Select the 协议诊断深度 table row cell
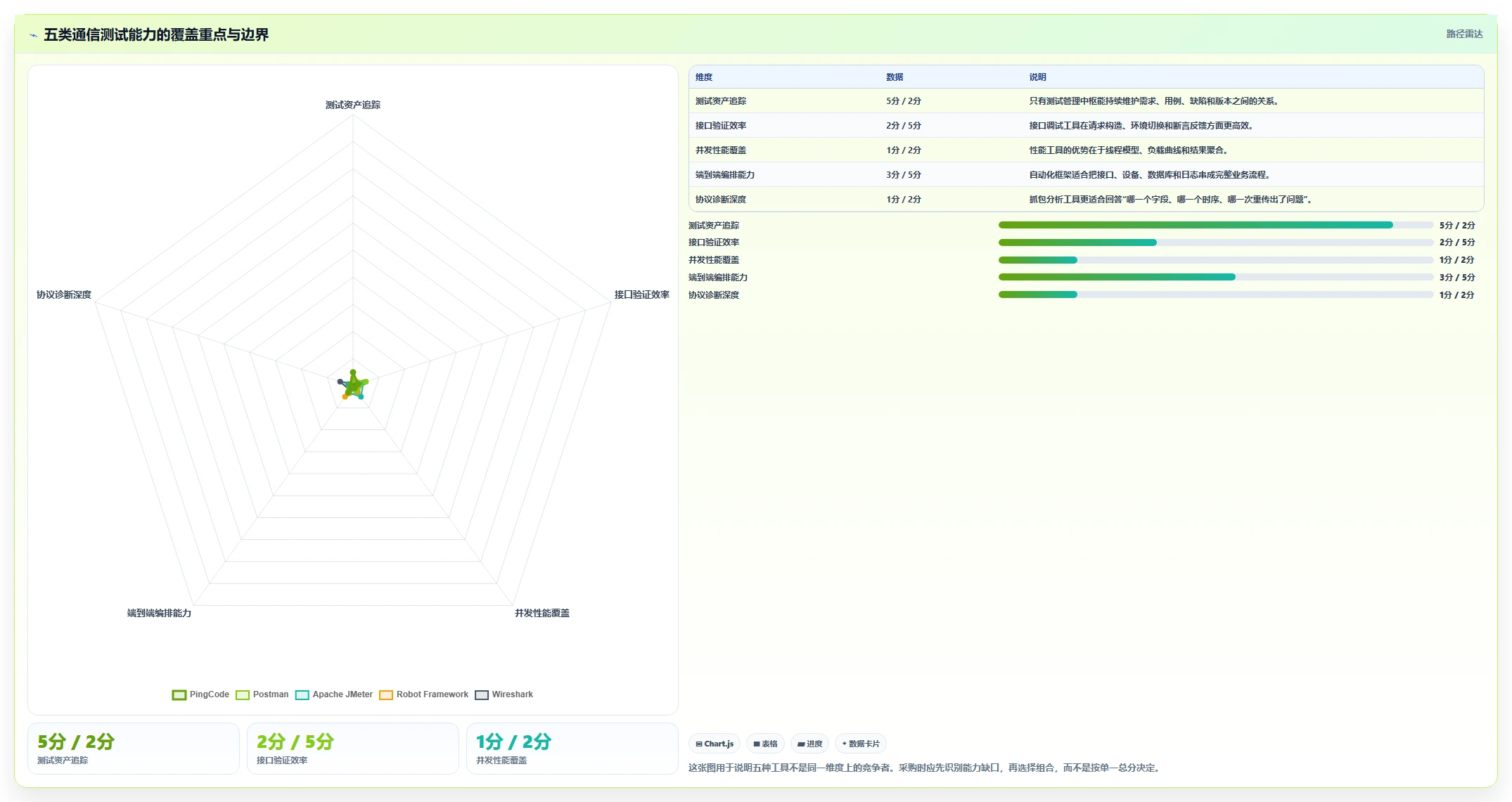 [x=721, y=200]
